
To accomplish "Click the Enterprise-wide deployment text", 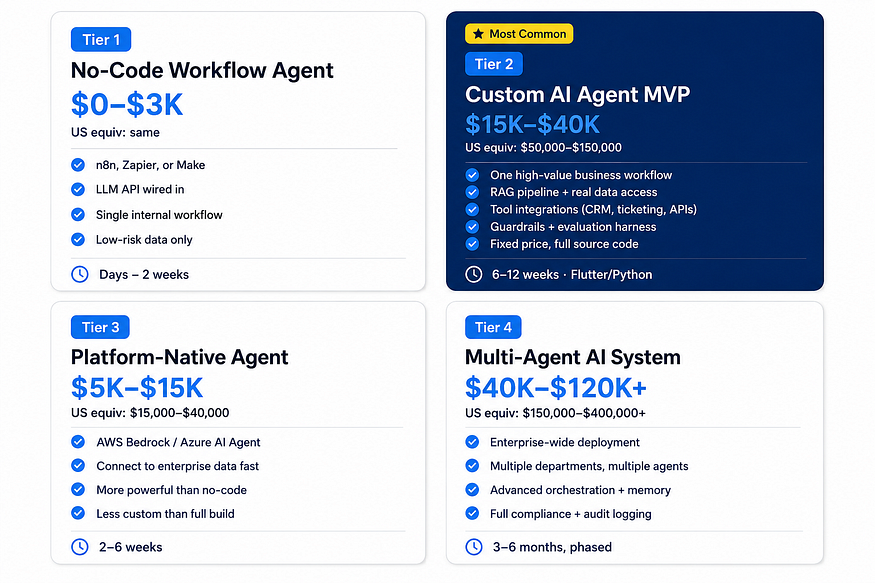I will (565, 442).
